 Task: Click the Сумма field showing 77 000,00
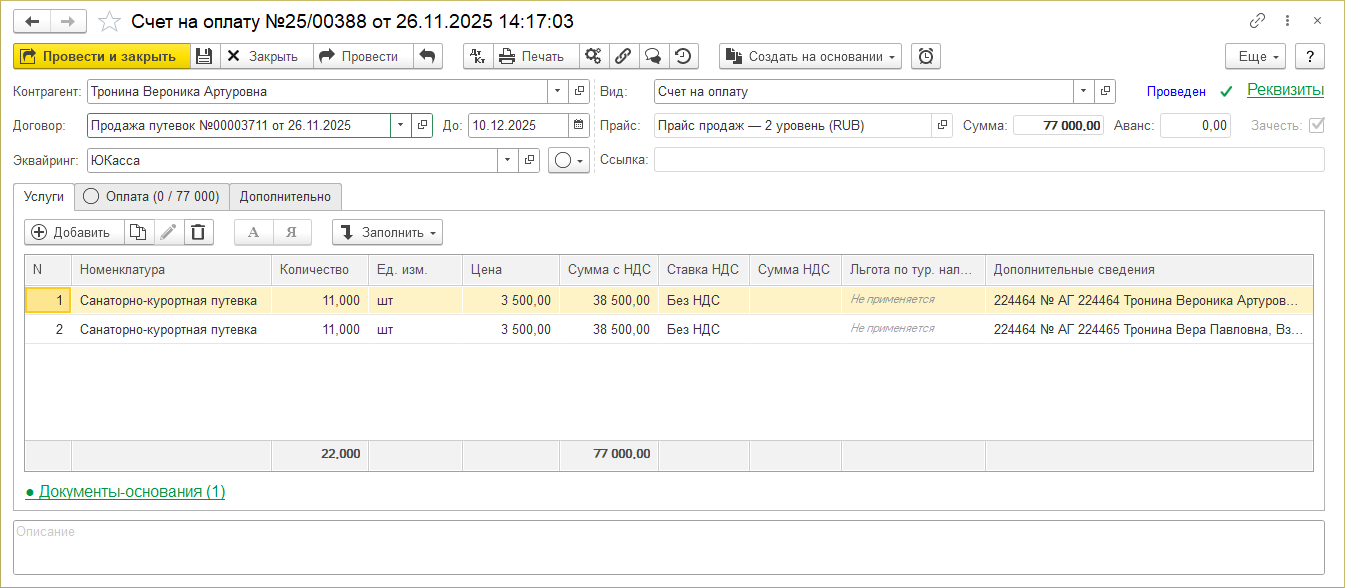coord(1059,125)
